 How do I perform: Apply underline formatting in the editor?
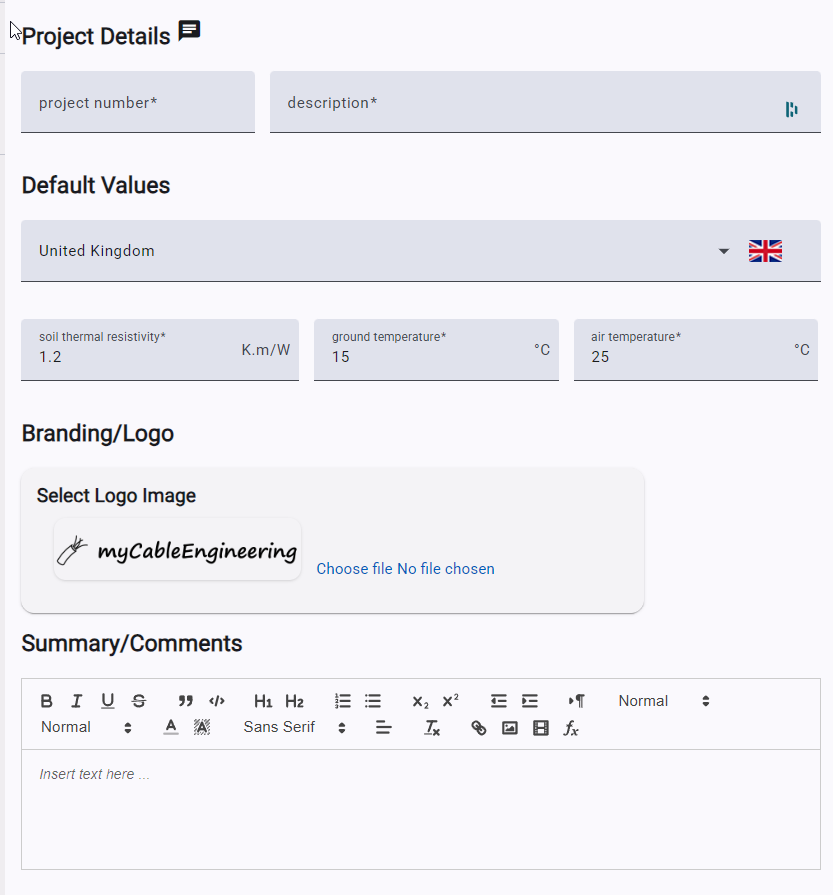(107, 701)
